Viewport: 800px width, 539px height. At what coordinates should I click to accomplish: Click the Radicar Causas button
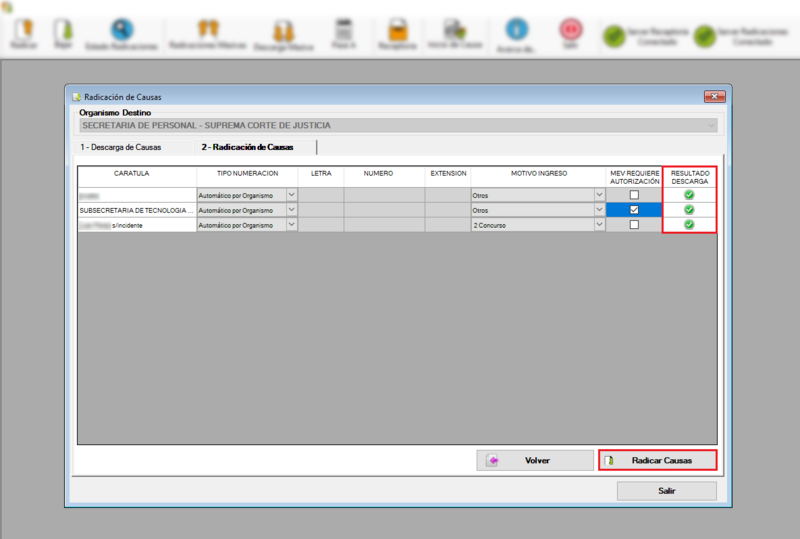coord(658,460)
